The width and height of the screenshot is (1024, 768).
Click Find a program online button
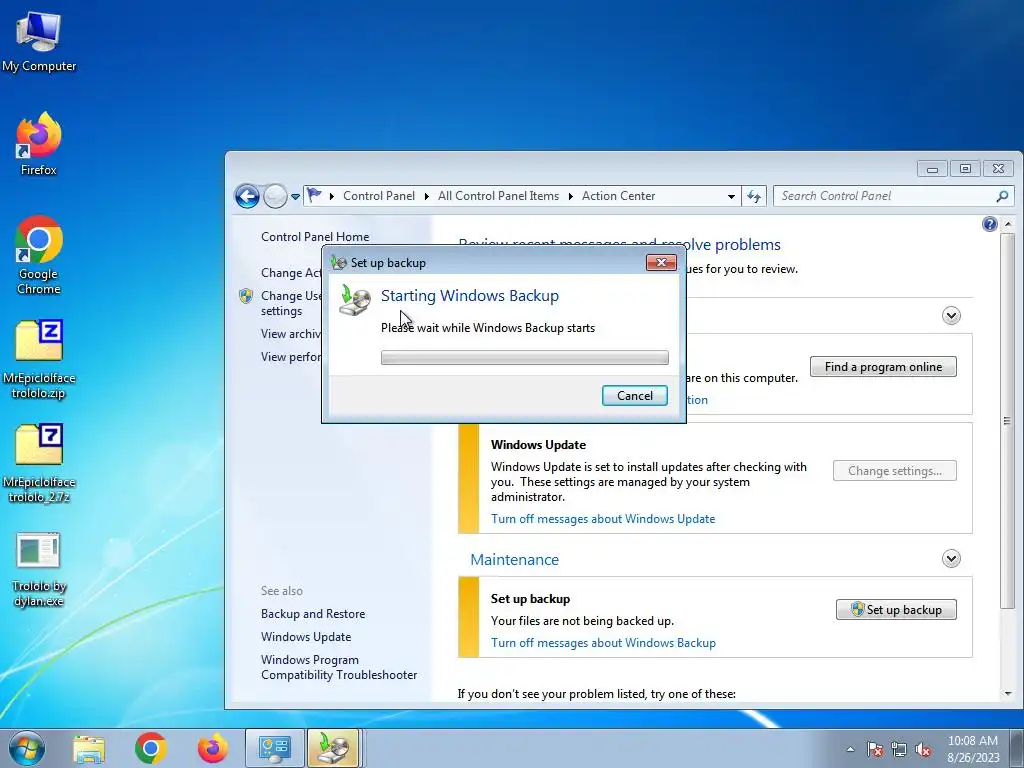[x=883, y=367]
